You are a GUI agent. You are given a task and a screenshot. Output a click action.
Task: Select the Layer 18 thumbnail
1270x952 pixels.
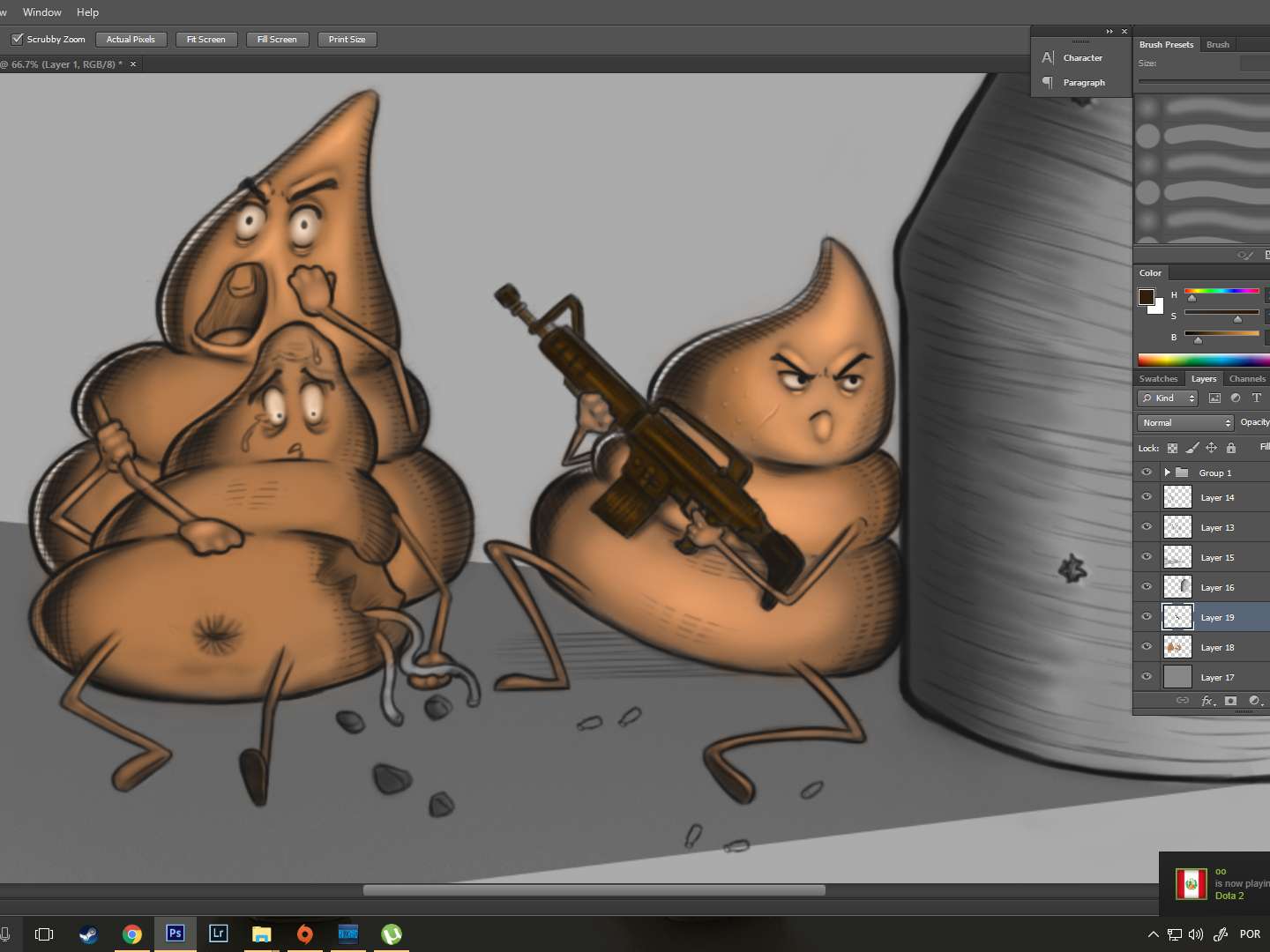(x=1178, y=647)
